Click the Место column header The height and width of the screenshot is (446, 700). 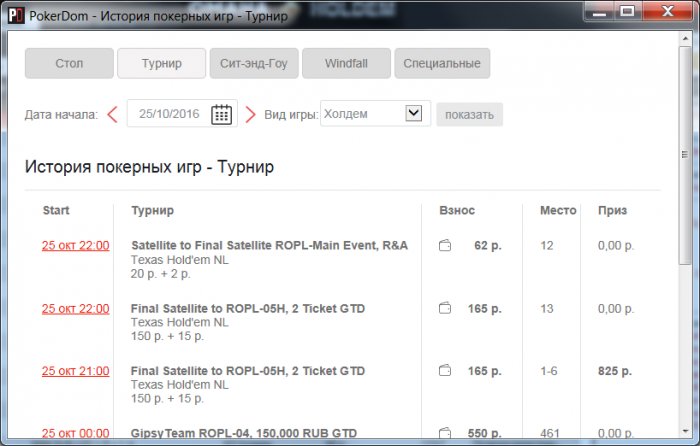pyautogui.click(x=558, y=210)
